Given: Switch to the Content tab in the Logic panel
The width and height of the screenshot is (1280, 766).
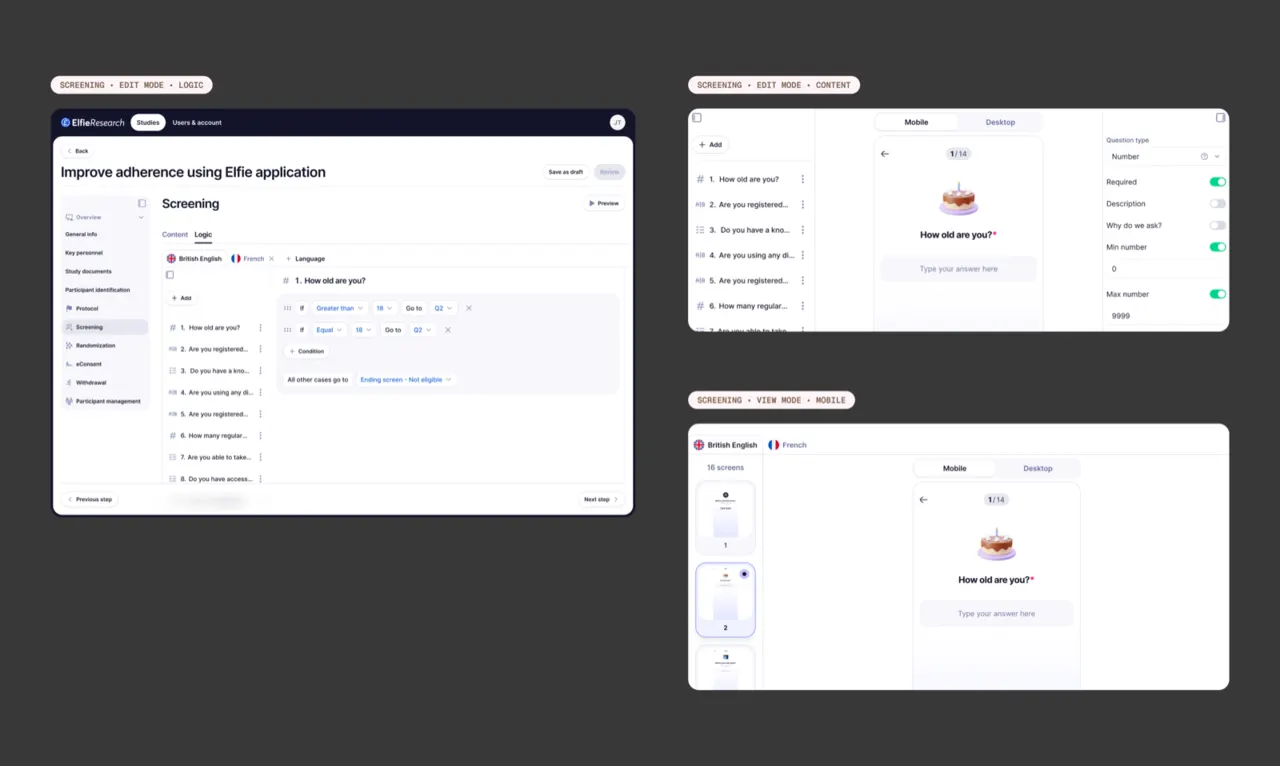Looking at the screenshot, I should 175,235.
